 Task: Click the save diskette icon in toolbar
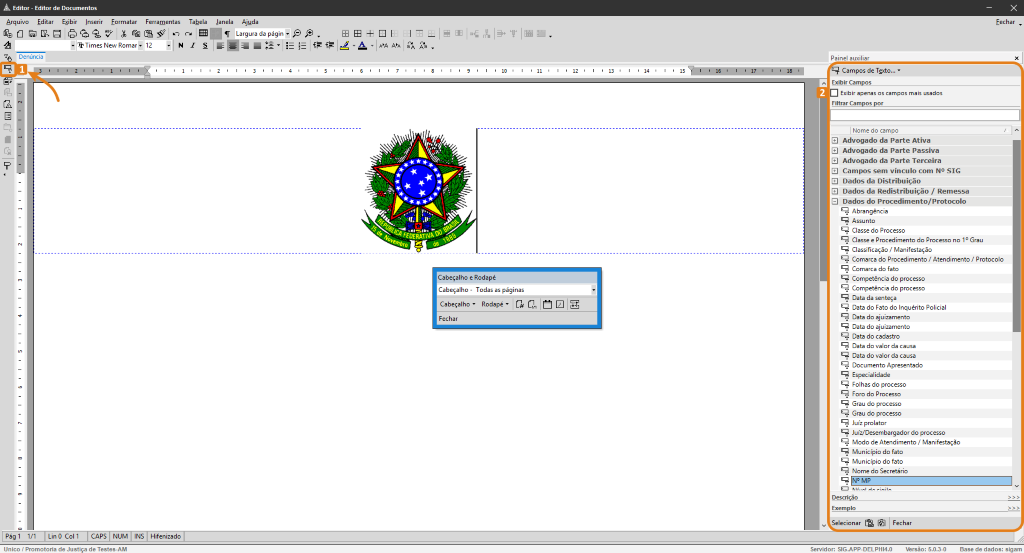point(57,33)
